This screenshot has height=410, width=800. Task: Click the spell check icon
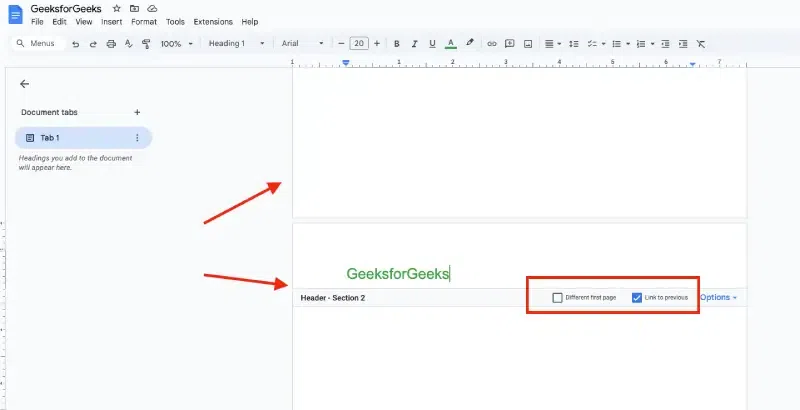pyautogui.click(x=129, y=44)
